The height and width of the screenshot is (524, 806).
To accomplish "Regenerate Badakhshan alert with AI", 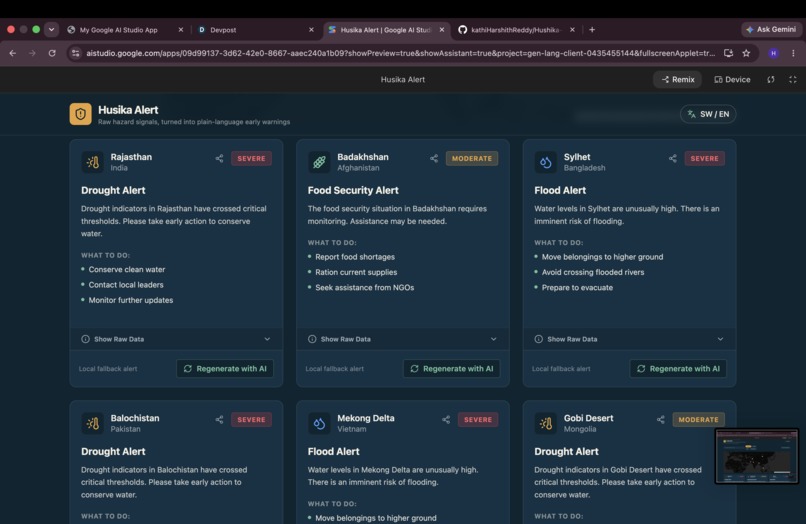I will [452, 369].
